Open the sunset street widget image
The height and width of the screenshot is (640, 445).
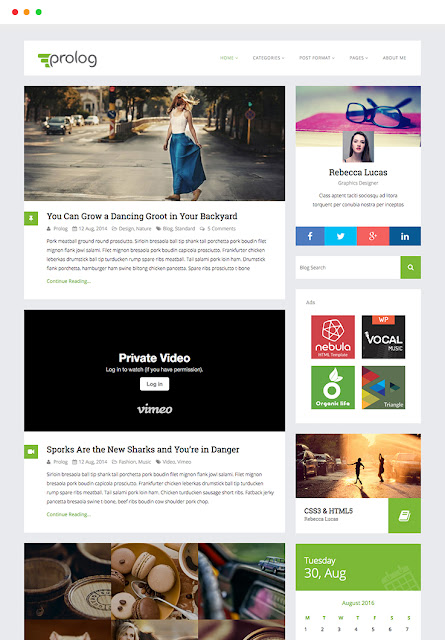(358, 466)
